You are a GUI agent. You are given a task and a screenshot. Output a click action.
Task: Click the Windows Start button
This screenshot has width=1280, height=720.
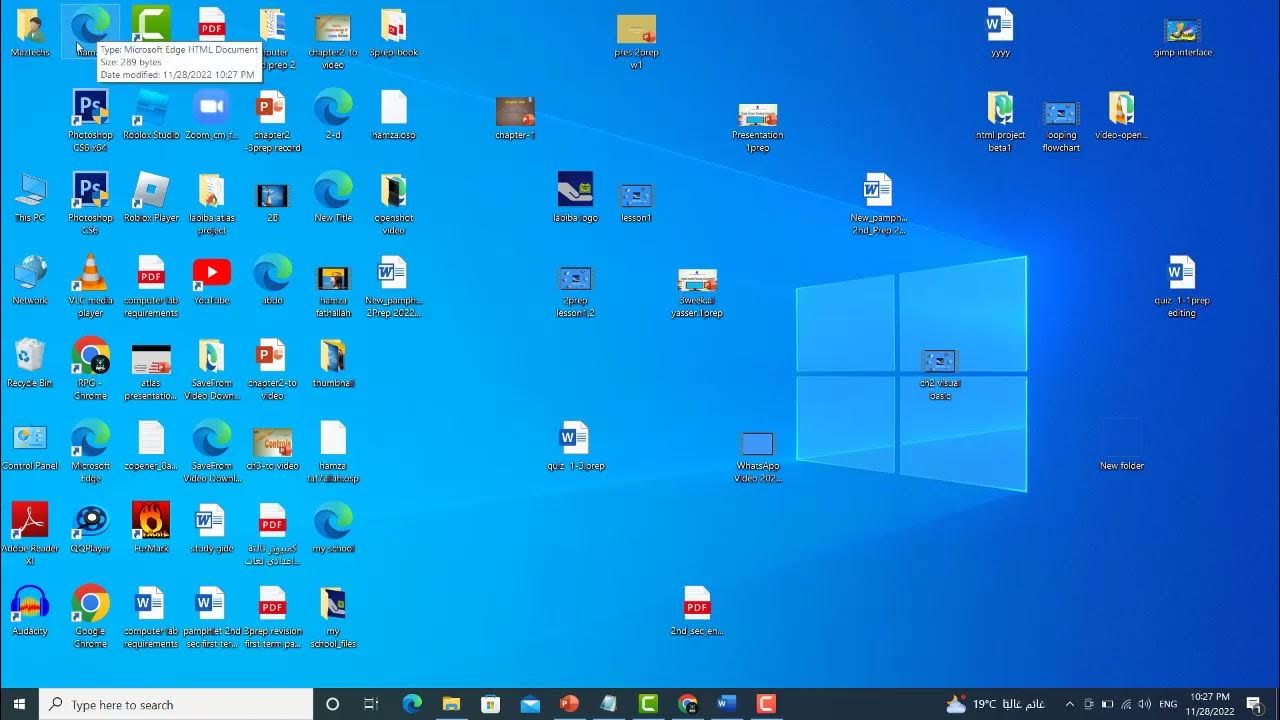coord(19,704)
